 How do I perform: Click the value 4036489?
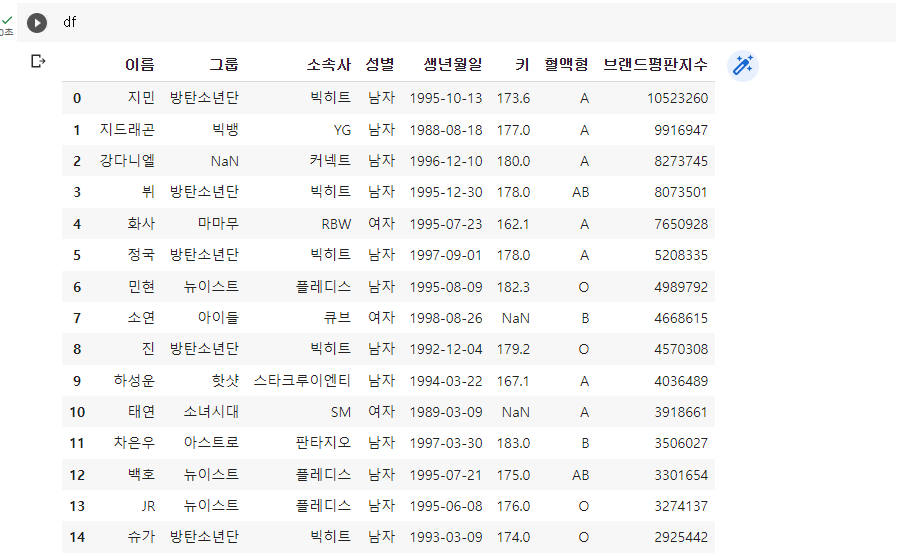pos(681,381)
